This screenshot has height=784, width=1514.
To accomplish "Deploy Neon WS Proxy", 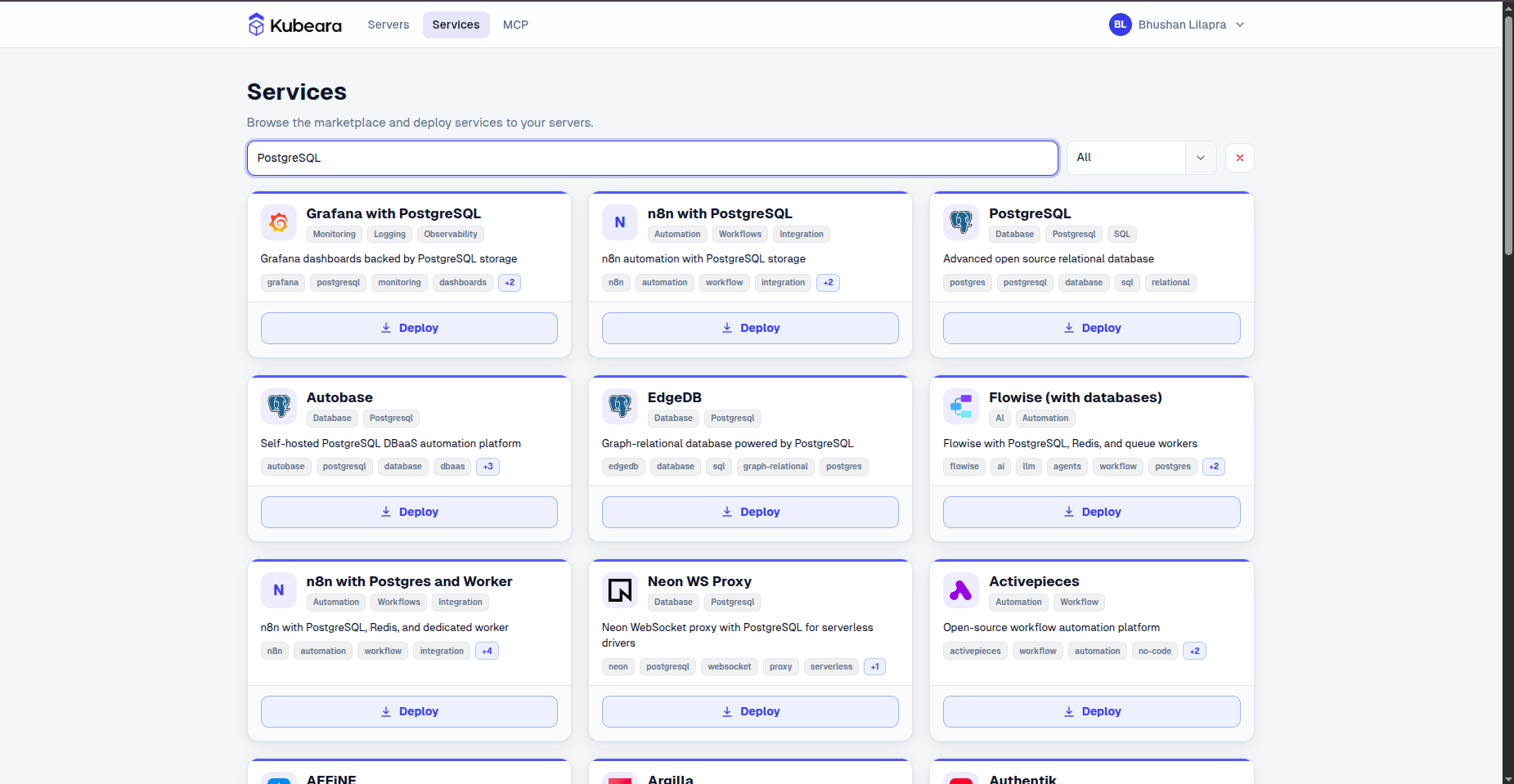I will (x=750, y=711).
